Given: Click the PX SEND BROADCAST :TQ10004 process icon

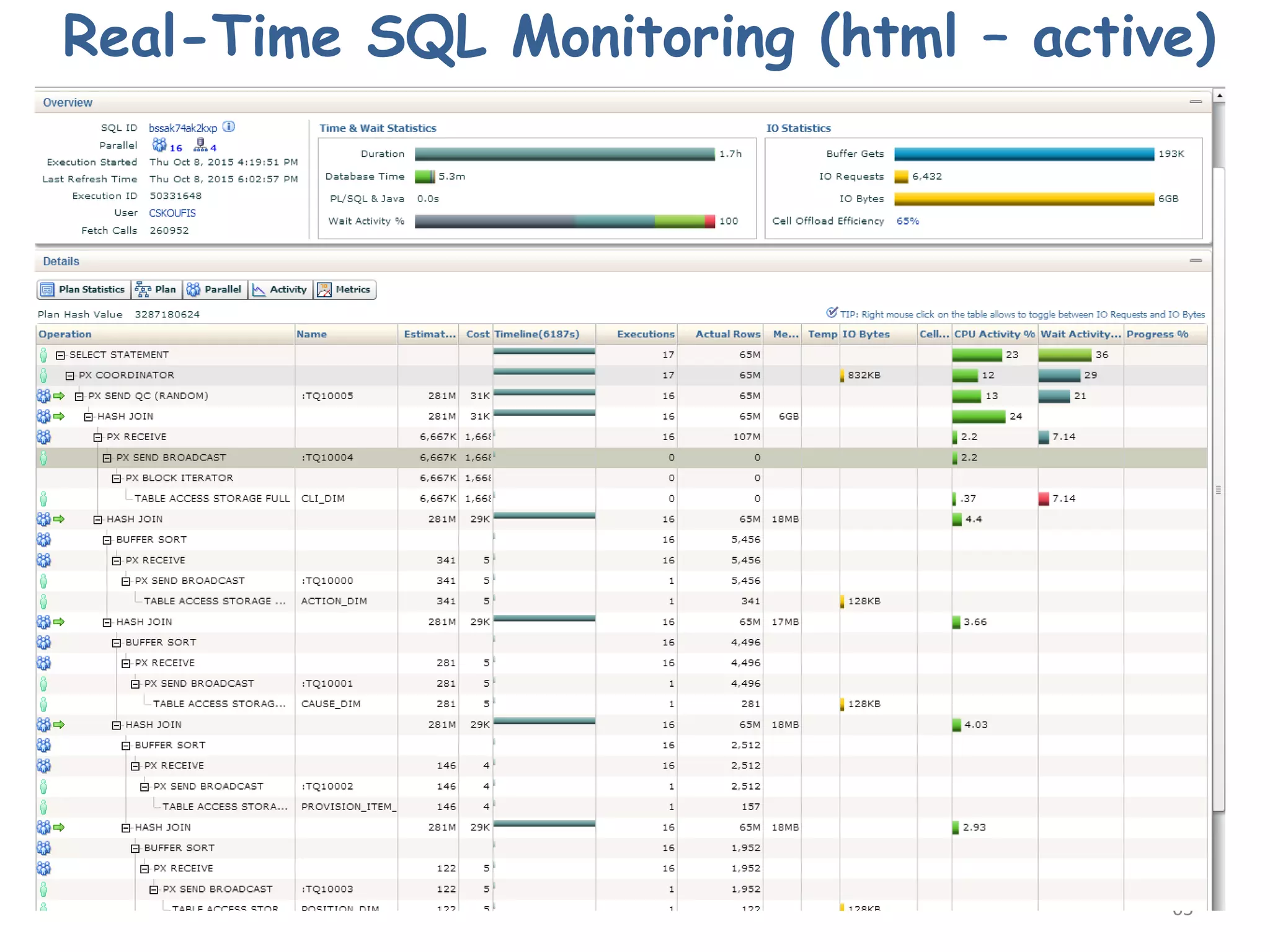Looking at the screenshot, I should tap(43, 457).
